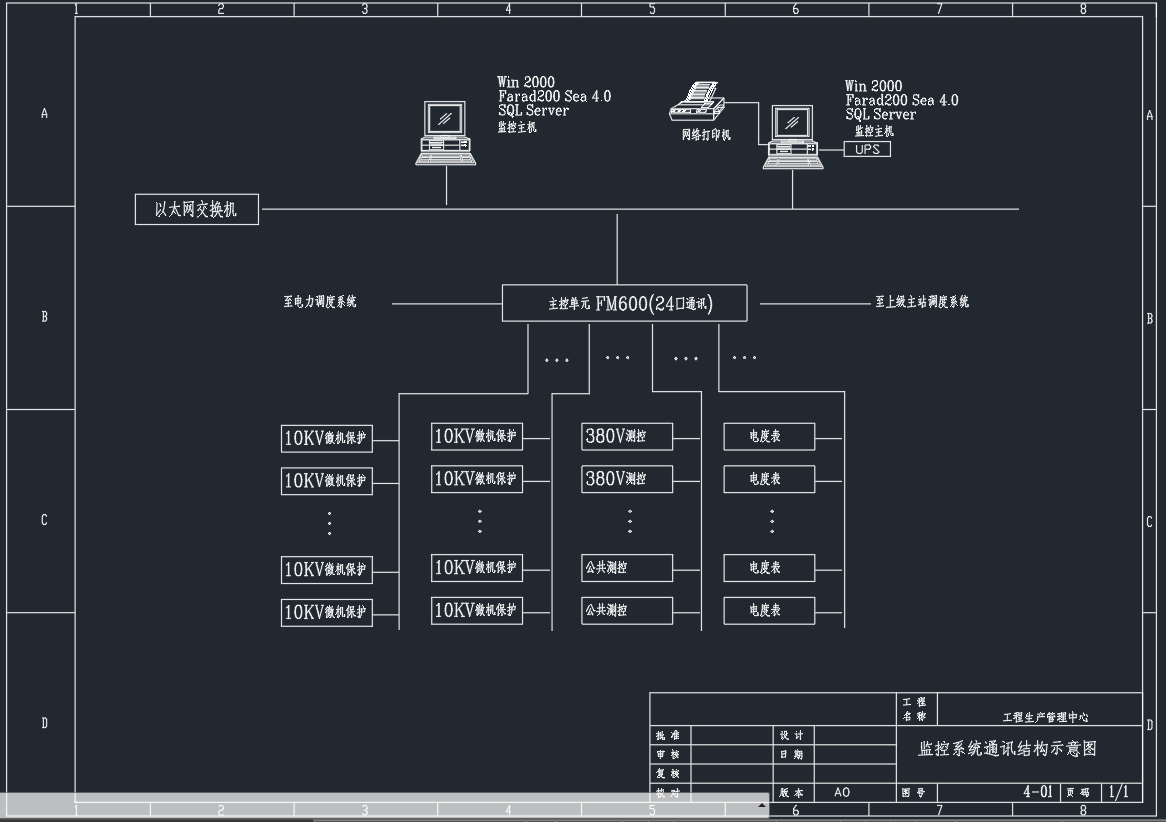Viewport: 1166px width, 822px height.
Task: Select the UPS box
Action: point(866,149)
